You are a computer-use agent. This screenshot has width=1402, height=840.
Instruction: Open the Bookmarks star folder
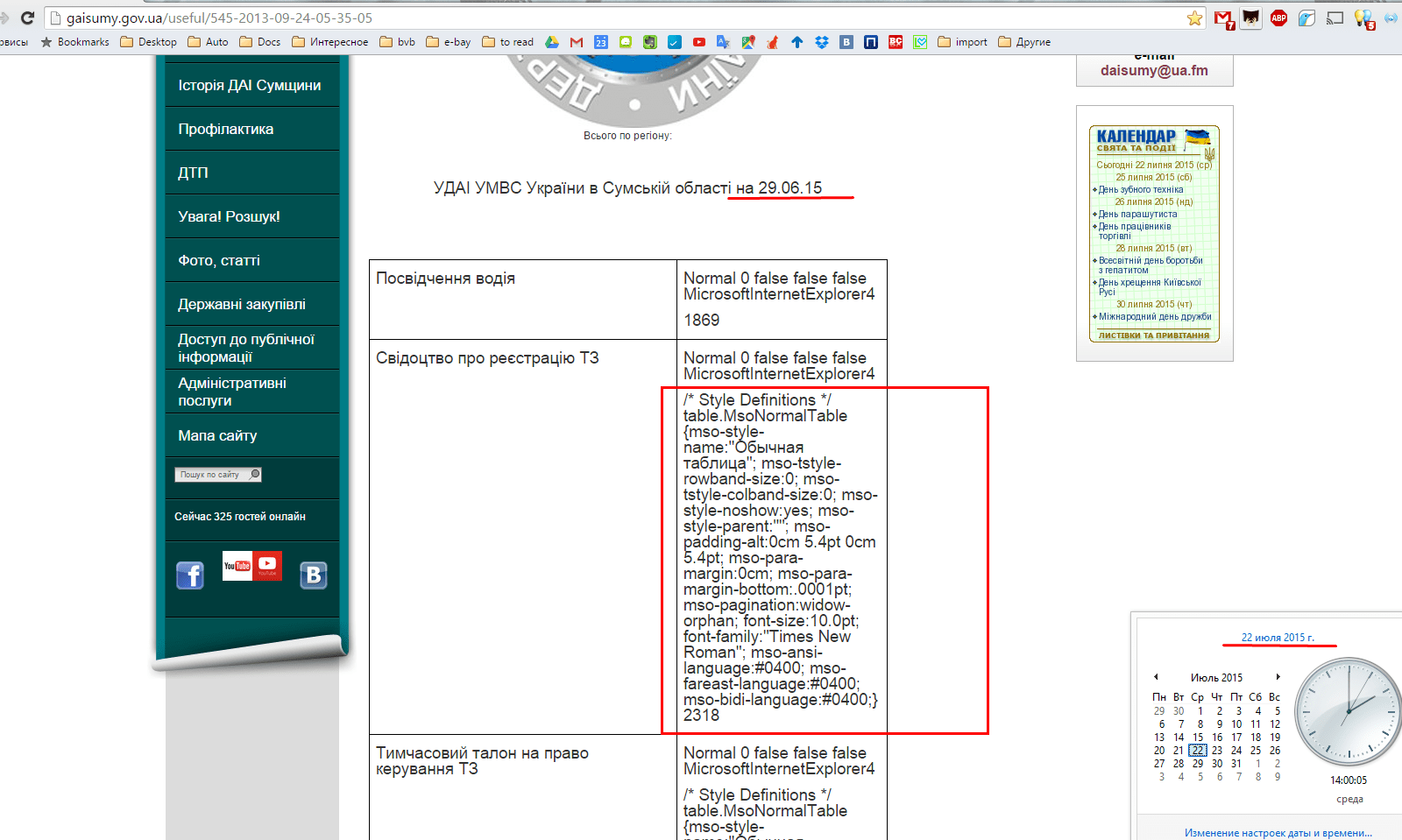point(74,42)
